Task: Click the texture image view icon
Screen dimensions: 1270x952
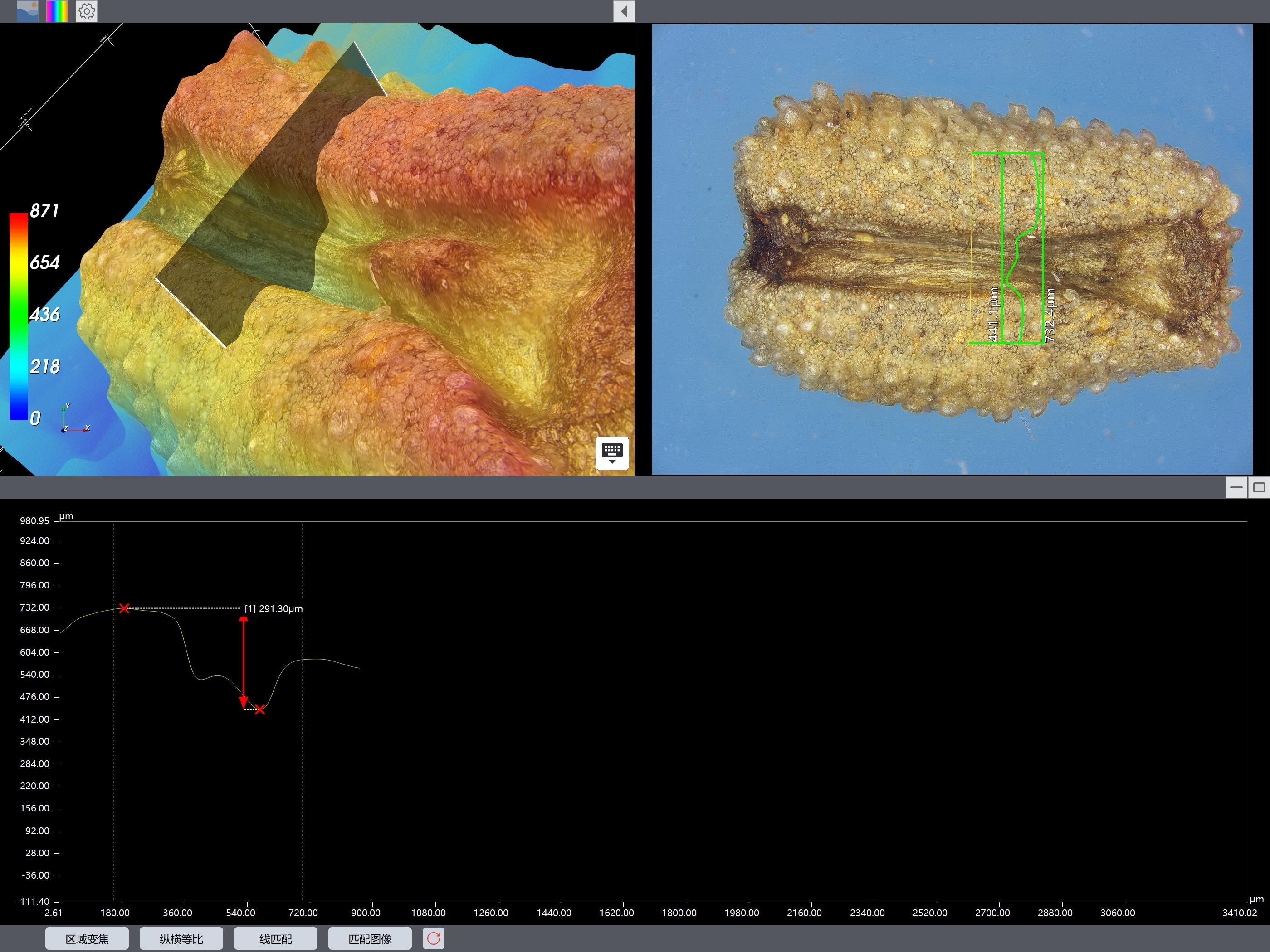Action: (28, 11)
